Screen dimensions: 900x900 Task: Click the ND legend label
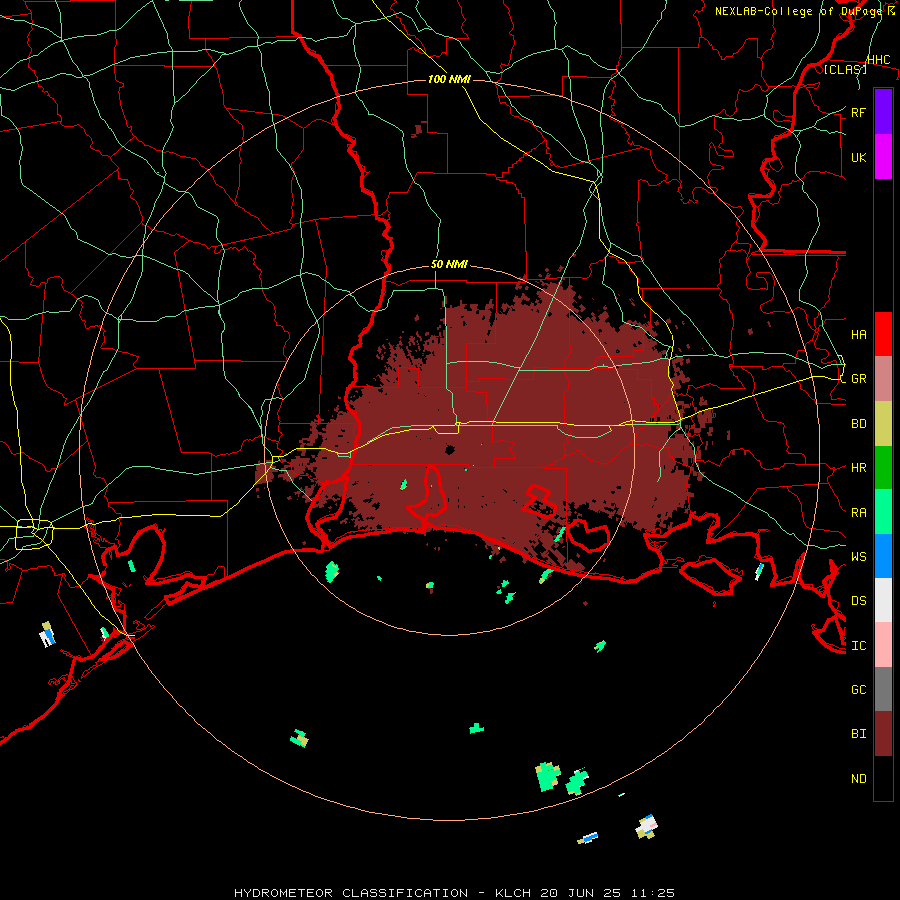(x=858, y=779)
